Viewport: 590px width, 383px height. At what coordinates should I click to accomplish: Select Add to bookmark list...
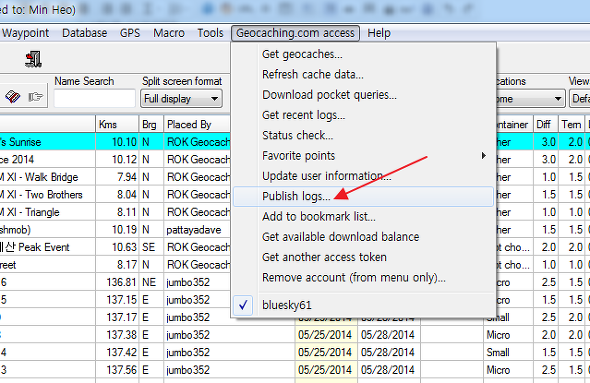pos(363,217)
